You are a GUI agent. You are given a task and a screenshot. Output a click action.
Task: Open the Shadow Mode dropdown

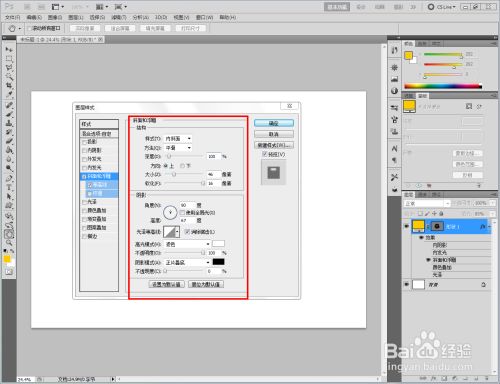pos(187,263)
